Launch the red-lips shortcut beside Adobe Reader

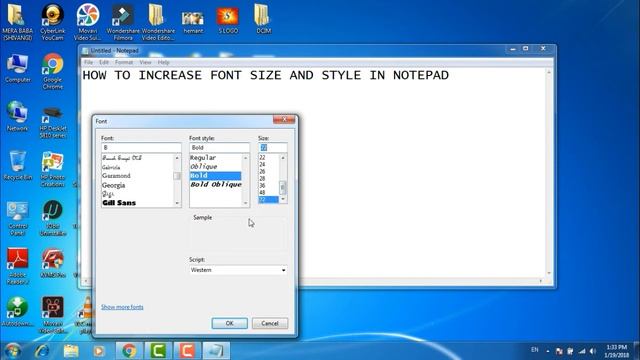(x=52, y=263)
